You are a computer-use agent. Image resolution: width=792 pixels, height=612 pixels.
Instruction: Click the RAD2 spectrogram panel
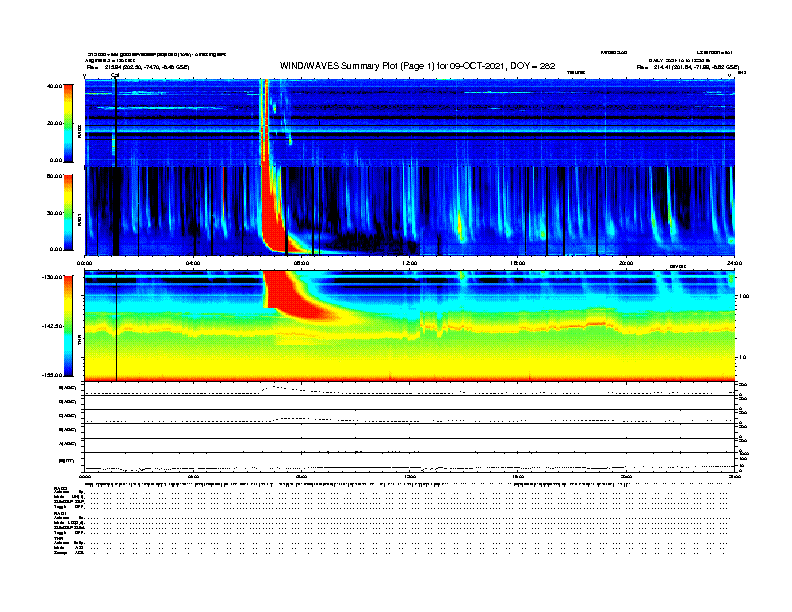coord(410,122)
